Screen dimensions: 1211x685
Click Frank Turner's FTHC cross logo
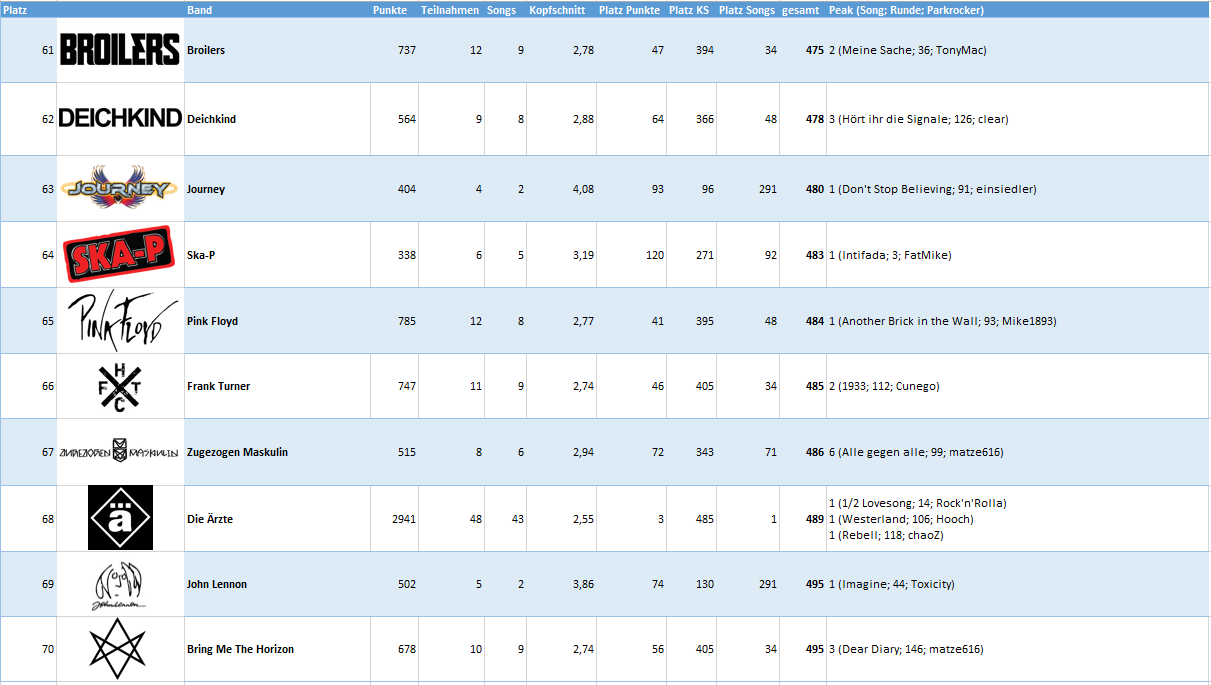(x=120, y=386)
